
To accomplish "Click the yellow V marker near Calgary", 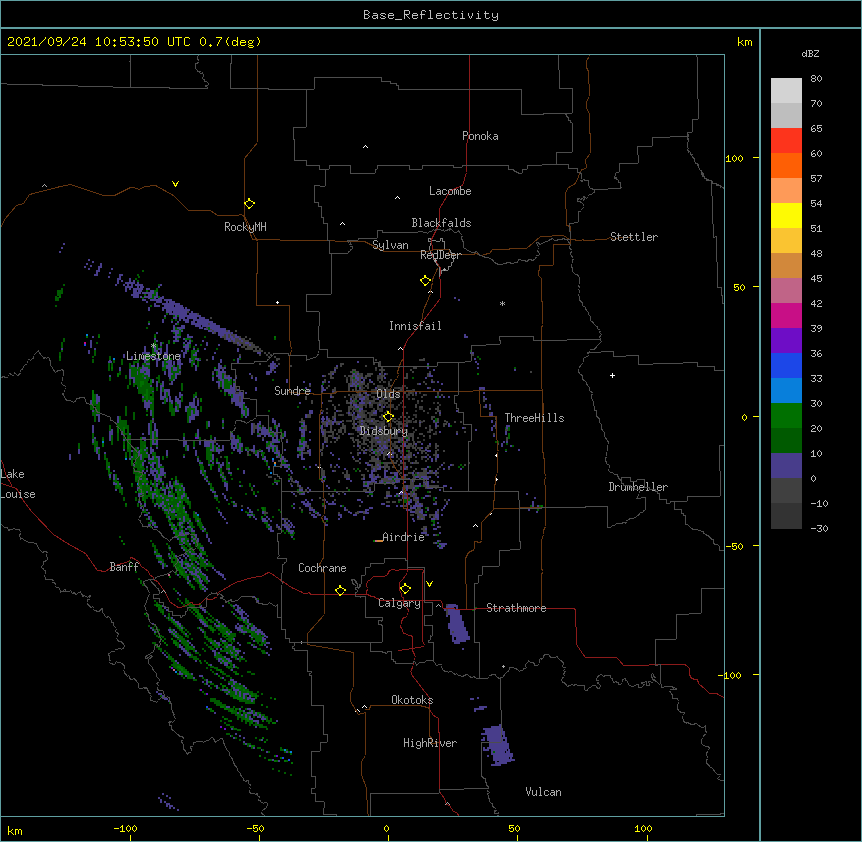I will tap(429, 584).
